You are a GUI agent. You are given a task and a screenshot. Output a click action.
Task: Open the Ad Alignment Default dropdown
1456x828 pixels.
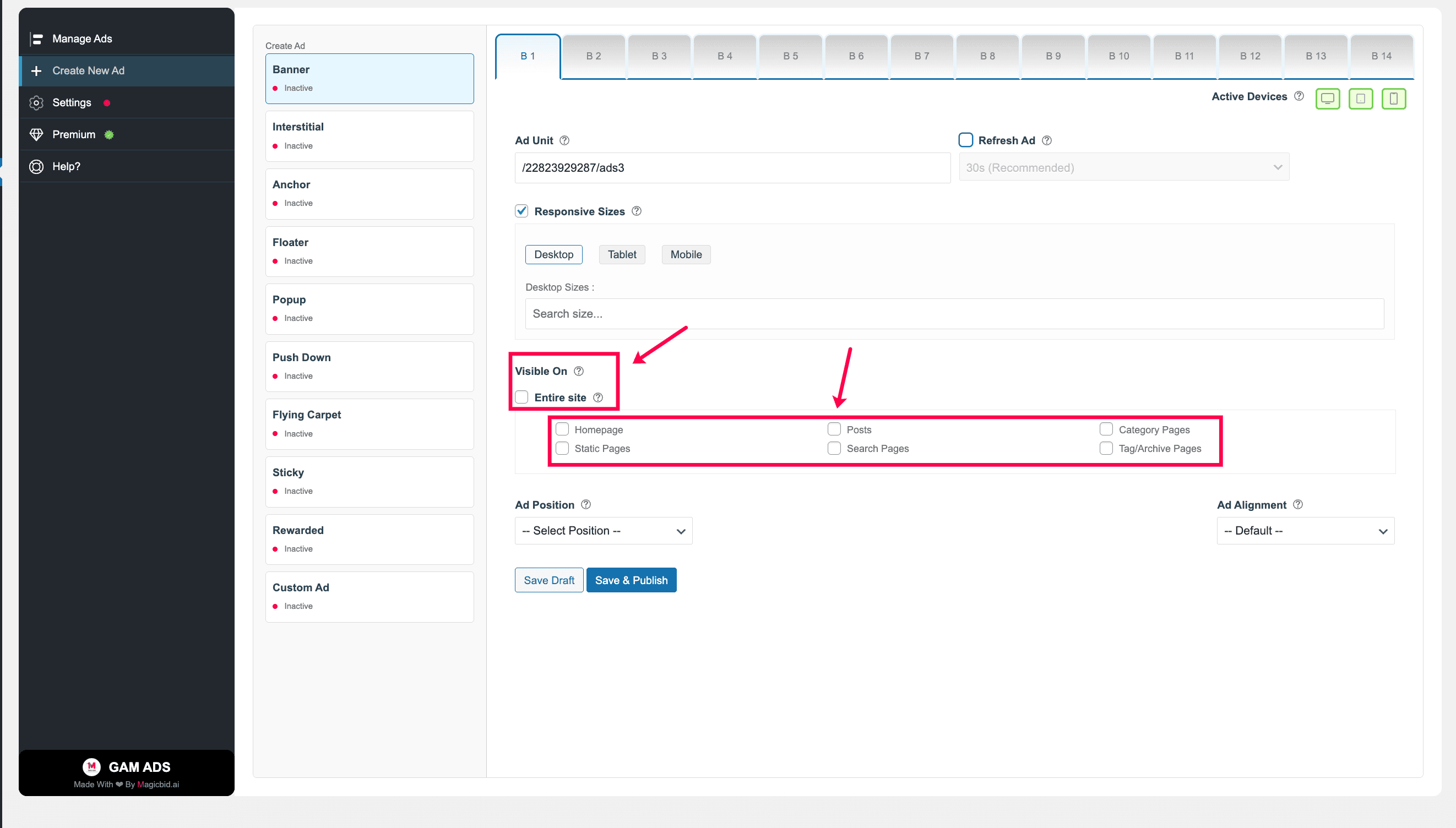[1305, 531]
